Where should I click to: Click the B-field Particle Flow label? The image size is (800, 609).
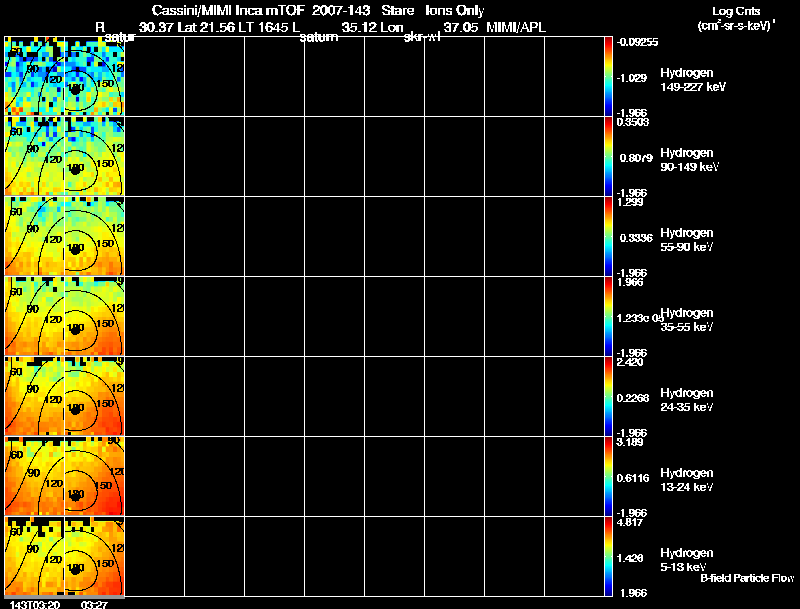pyautogui.click(x=747, y=578)
